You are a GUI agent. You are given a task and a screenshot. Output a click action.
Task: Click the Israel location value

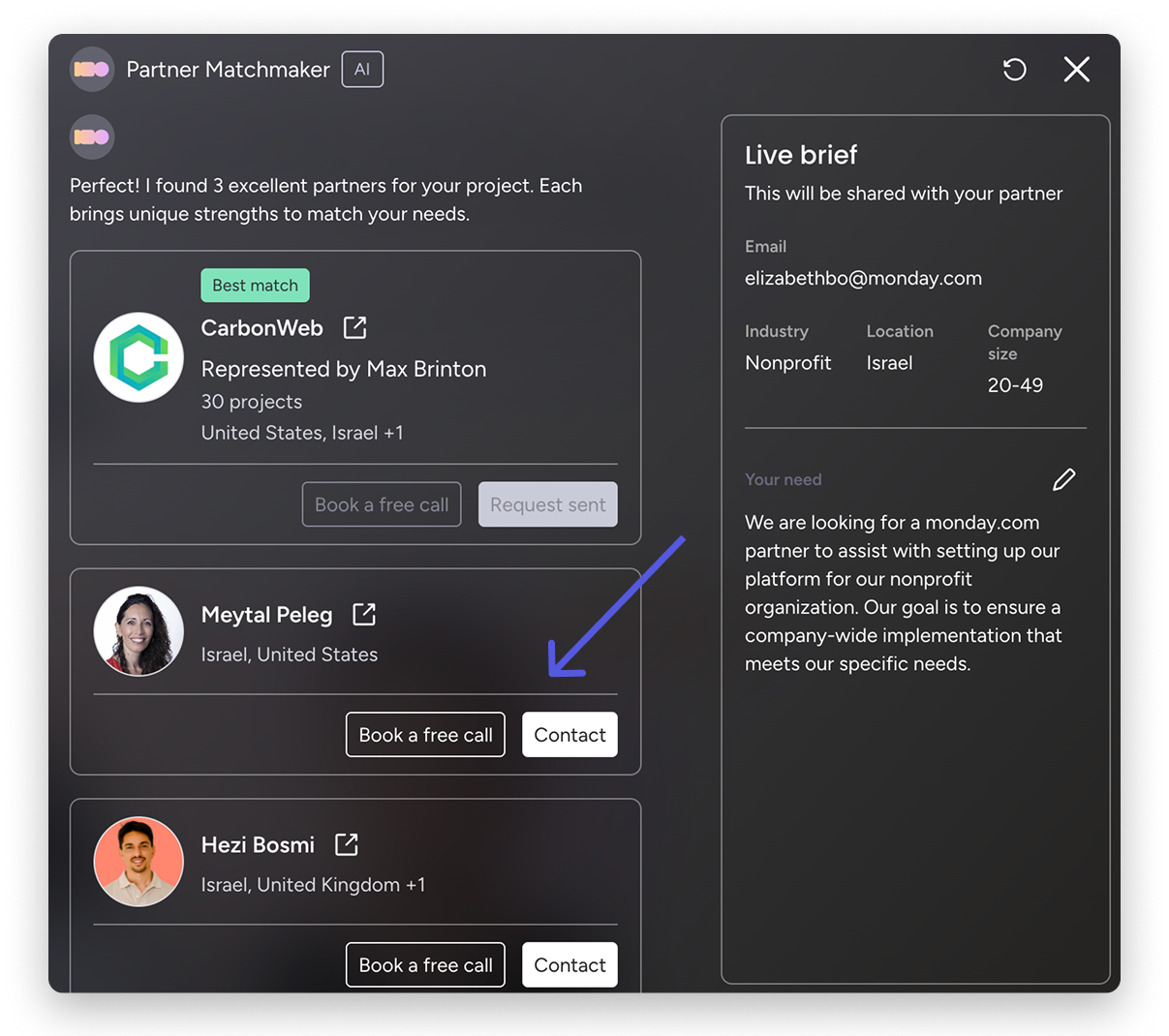[x=890, y=363]
